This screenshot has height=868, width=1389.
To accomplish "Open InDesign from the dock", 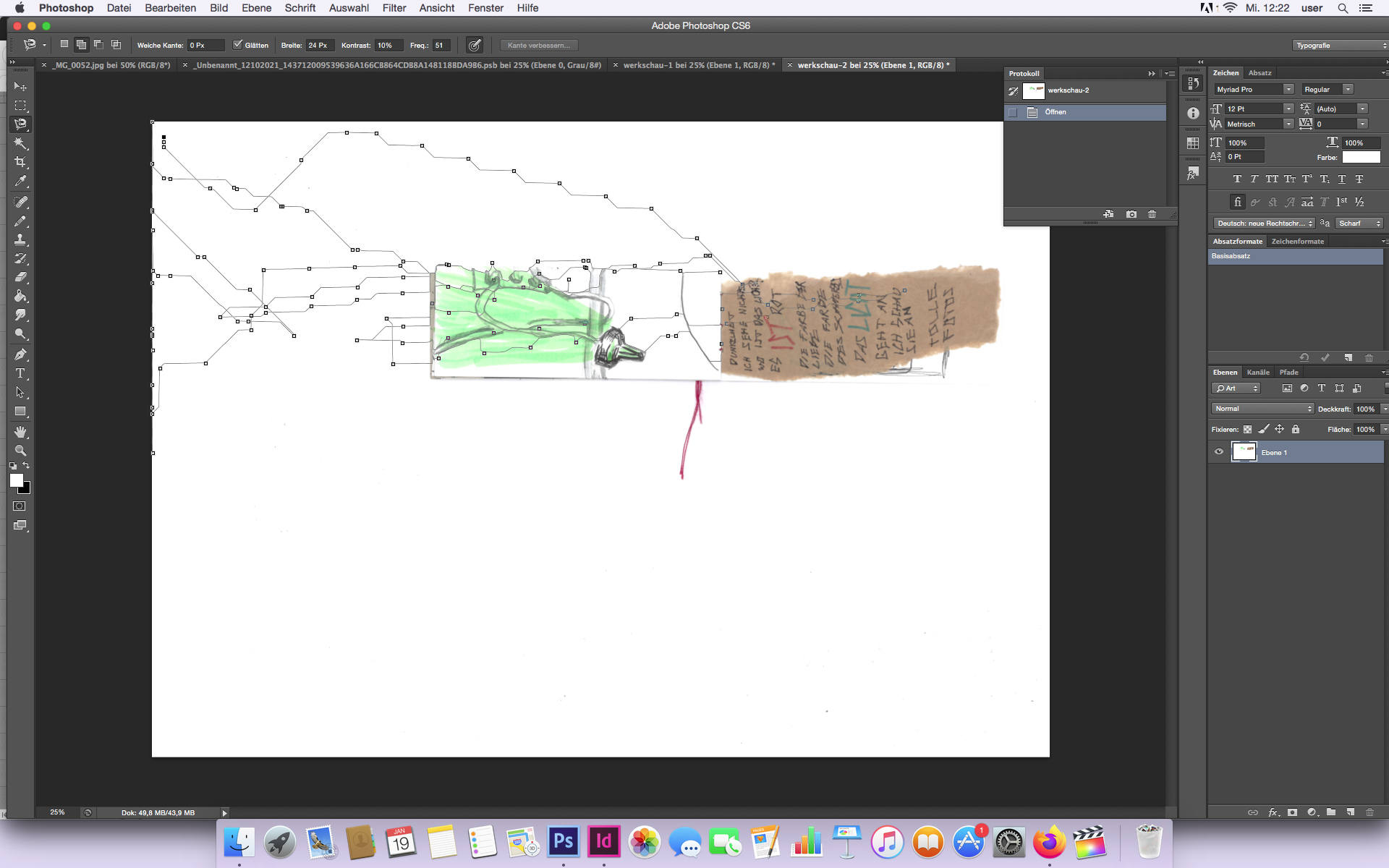I will (x=603, y=842).
